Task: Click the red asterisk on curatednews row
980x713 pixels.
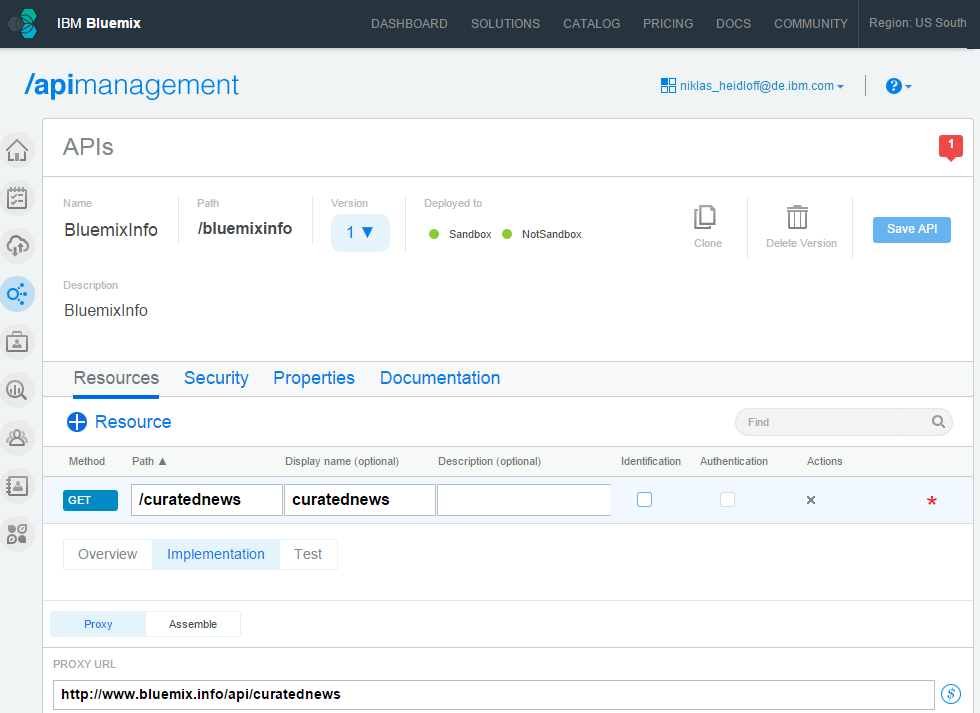Action: pyautogui.click(x=931, y=501)
